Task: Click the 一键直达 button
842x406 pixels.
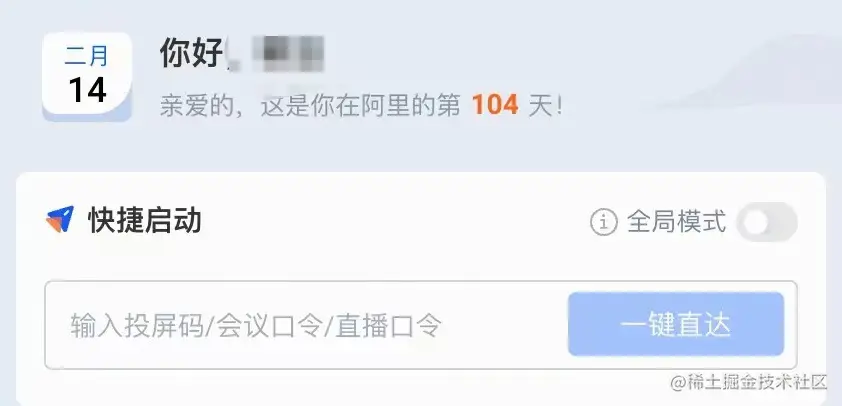Action: pos(676,324)
